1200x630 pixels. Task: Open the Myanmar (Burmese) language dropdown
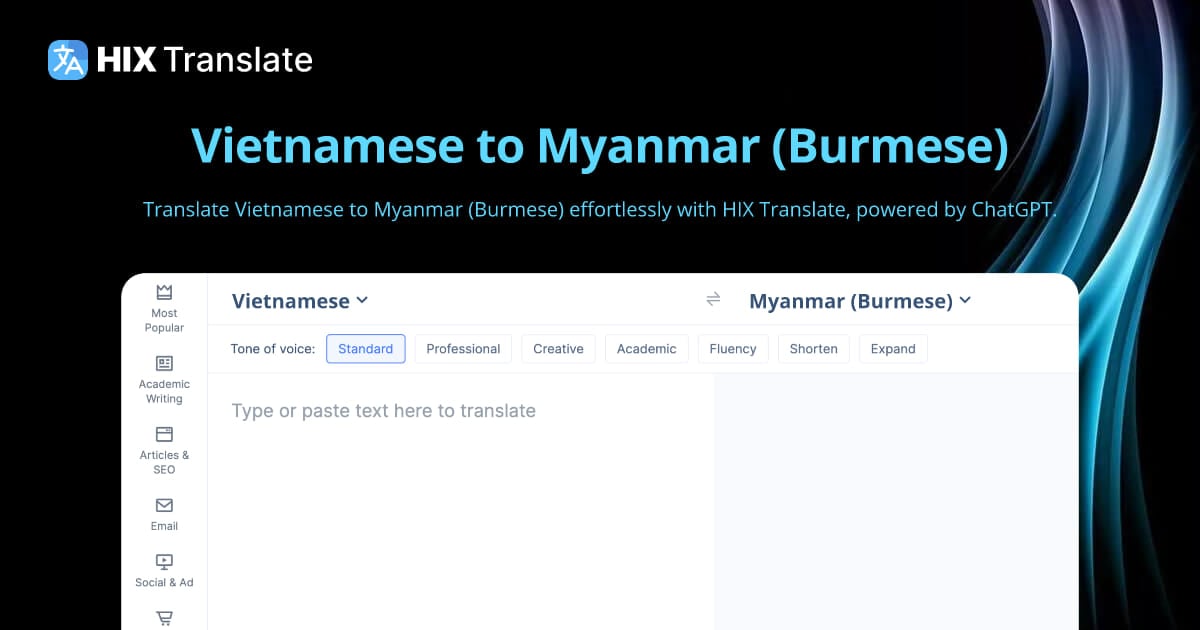tap(860, 300)
